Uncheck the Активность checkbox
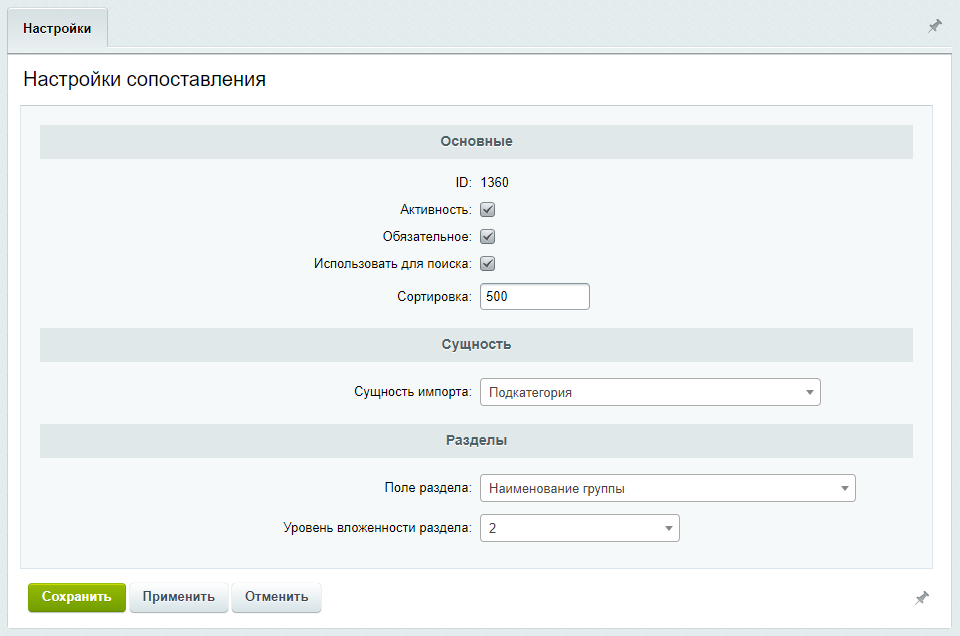Screen dimensions: 960x636 (x=487, y=209)
